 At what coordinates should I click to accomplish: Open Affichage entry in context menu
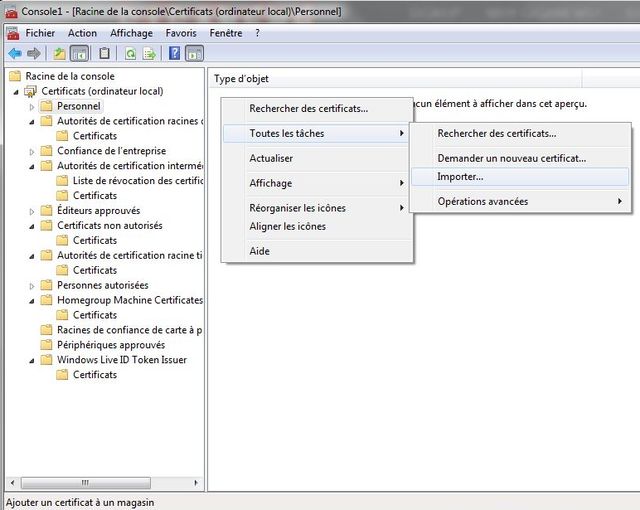click(317, 183)
